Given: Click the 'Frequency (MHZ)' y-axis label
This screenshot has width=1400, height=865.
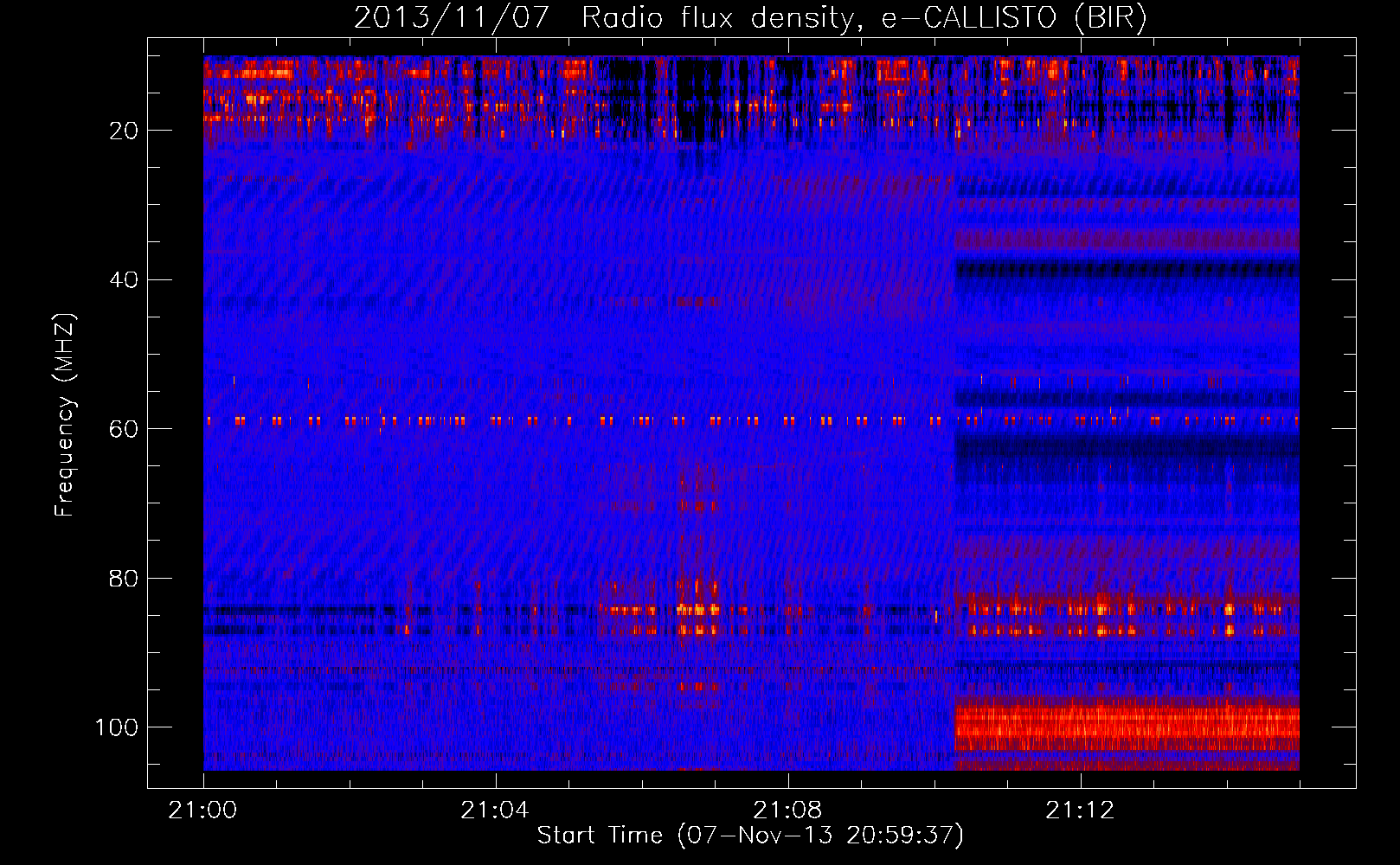Looking at the screenshot, I should (x=65, y=415).
